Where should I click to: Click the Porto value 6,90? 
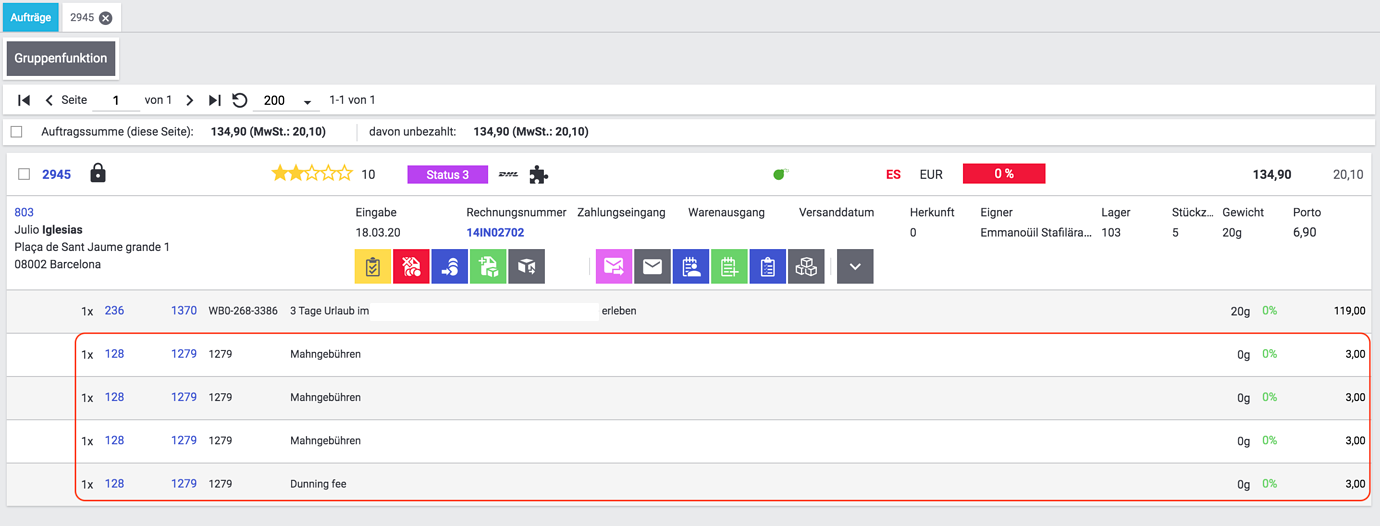[x=1304, y=232]
